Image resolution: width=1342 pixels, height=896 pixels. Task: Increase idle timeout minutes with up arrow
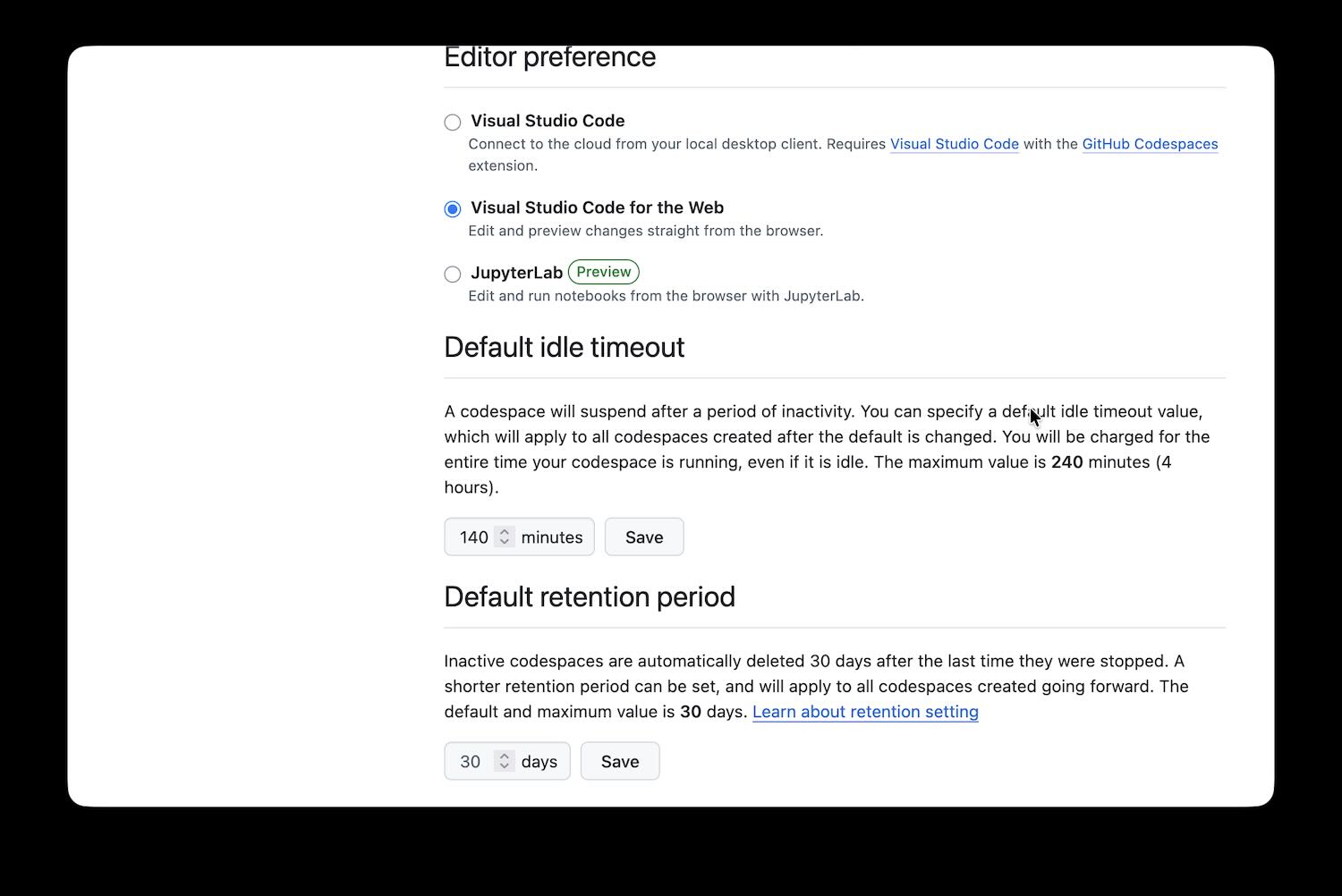[x=505, y=531]
